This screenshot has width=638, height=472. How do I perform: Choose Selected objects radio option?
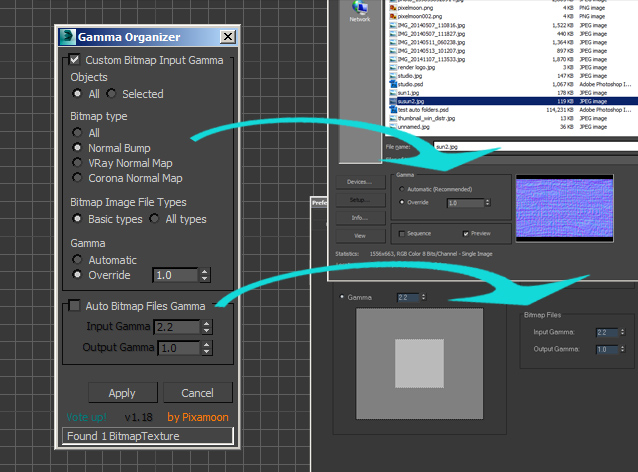pyautogui.click(x=112, y=94)
